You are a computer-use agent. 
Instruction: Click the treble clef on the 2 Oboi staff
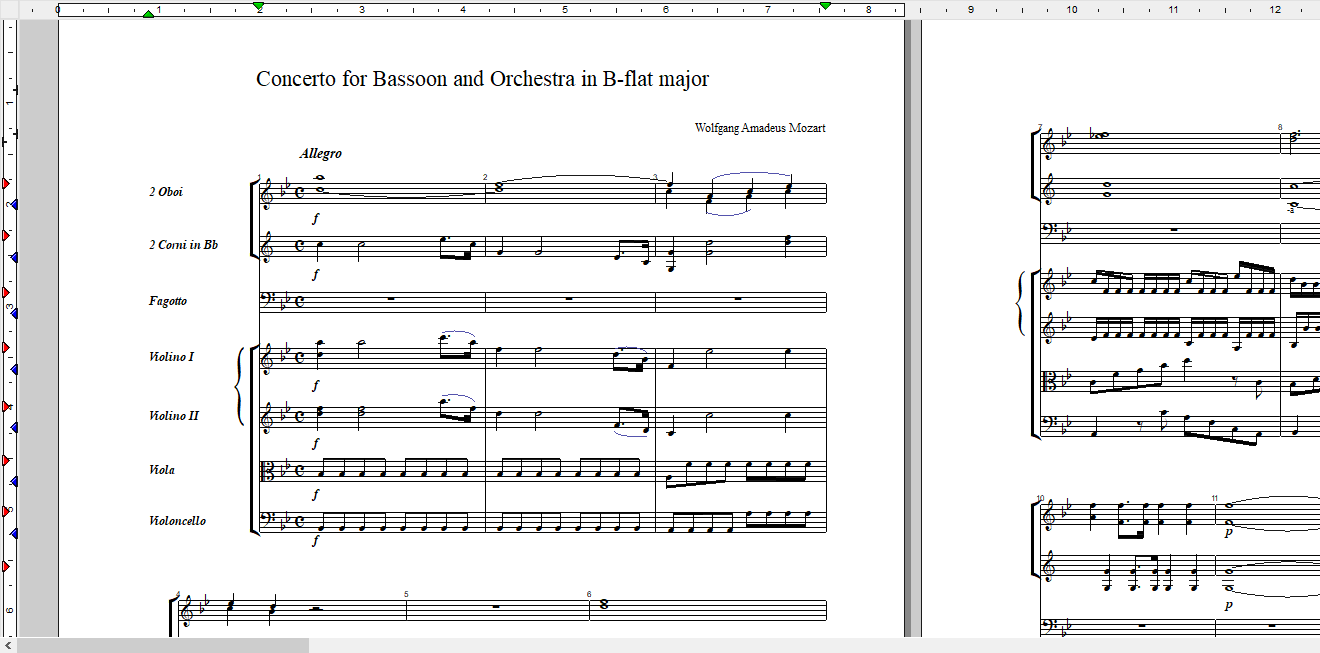[266, 194]
